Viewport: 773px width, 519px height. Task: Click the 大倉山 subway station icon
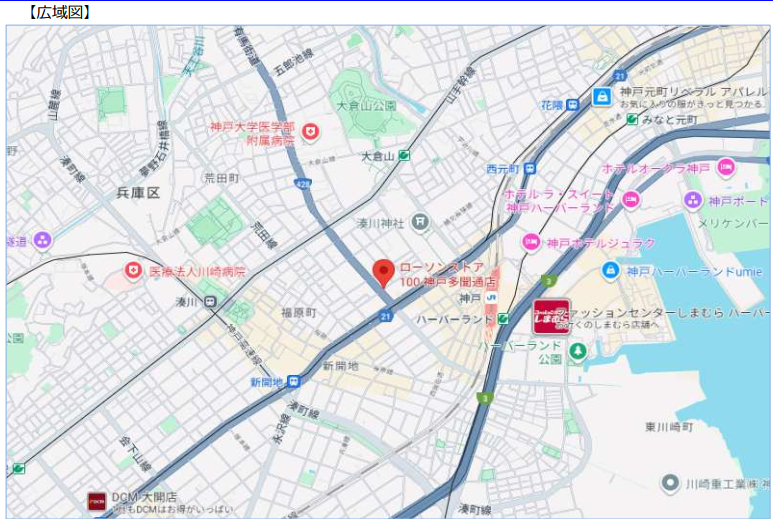(x=404, y=156)
